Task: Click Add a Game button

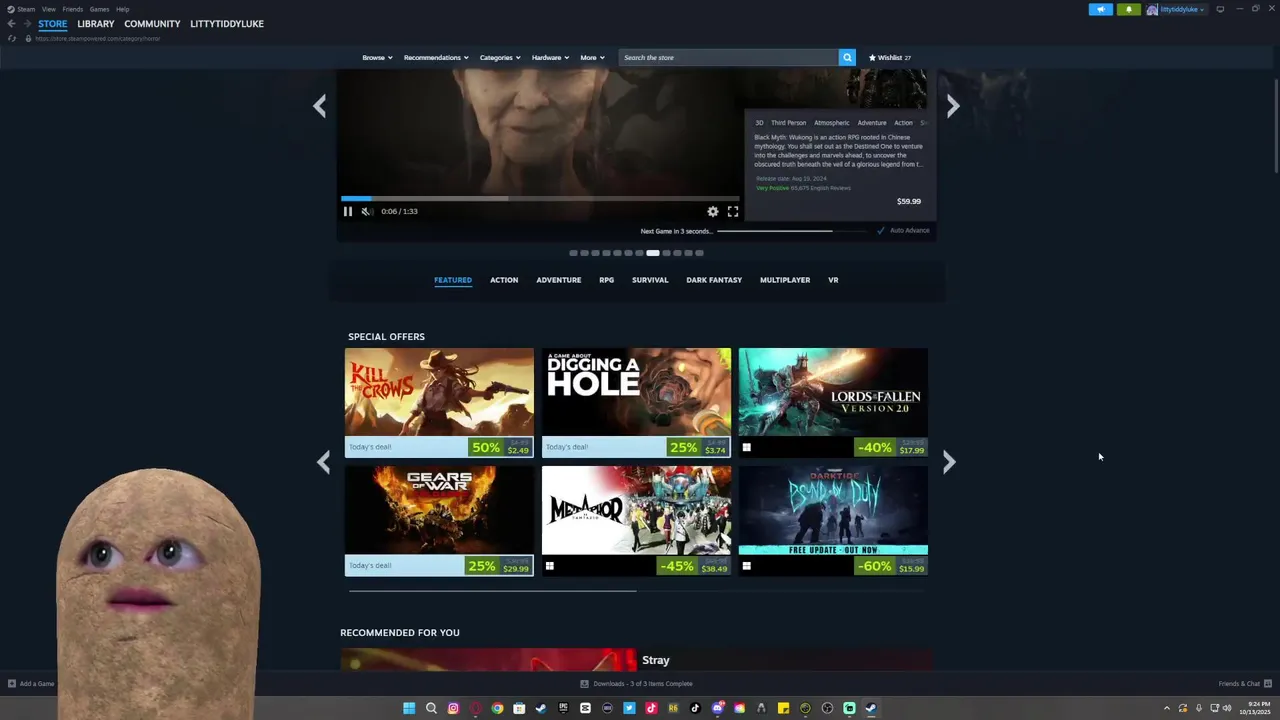Action: [x=31, y=684]
